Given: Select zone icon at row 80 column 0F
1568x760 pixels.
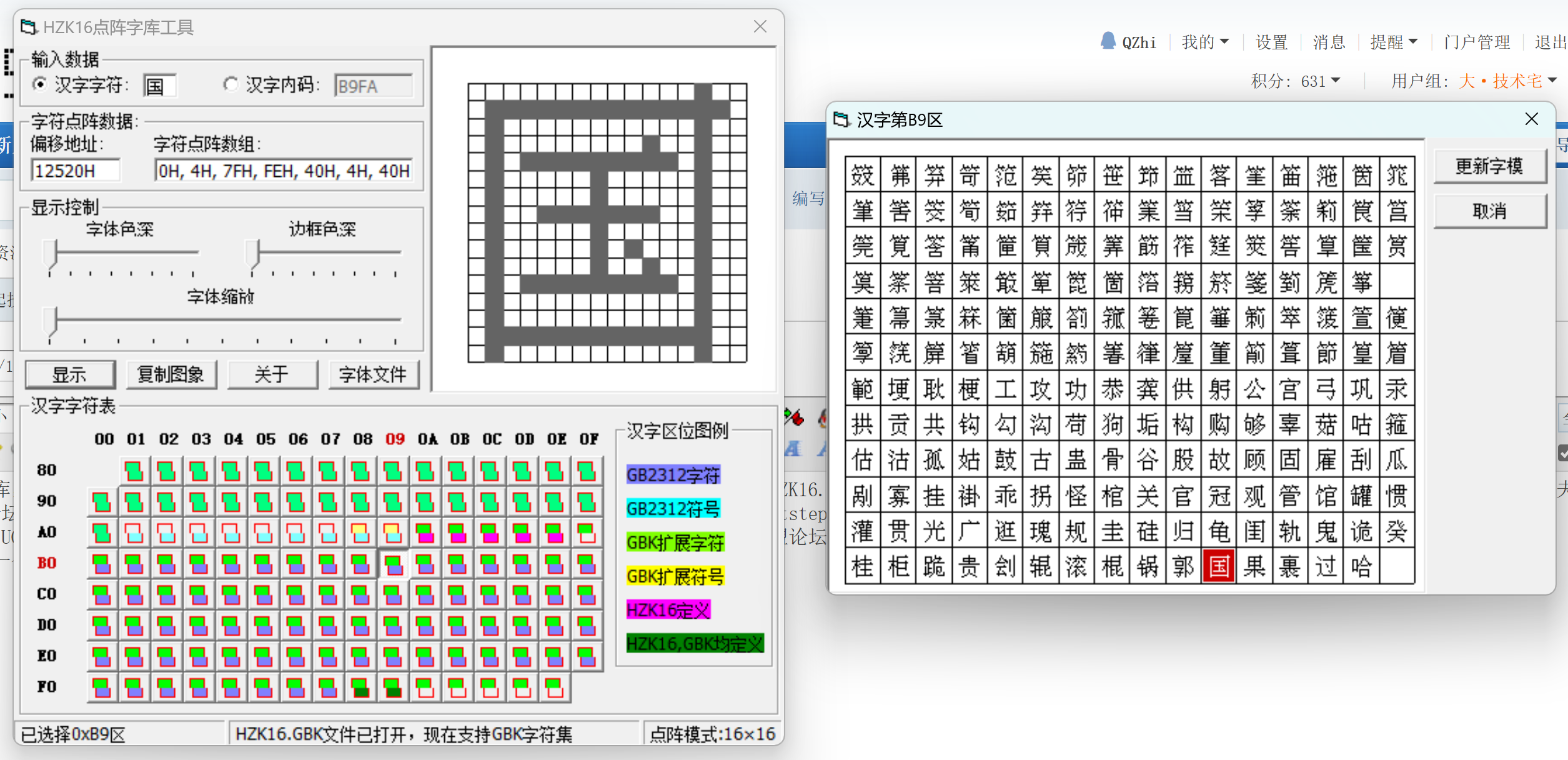Looking at the screenshot, I should (x=587, y=471).
